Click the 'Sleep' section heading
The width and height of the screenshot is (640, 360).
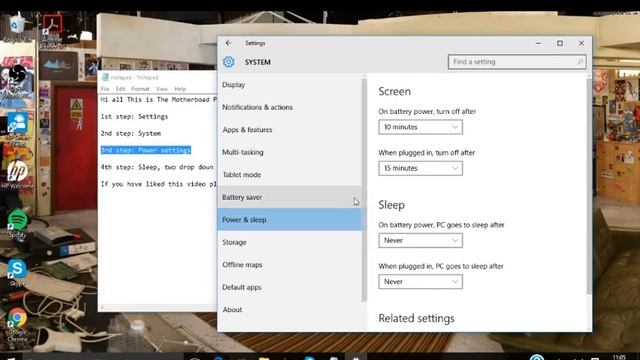click(x=391, y=204)
